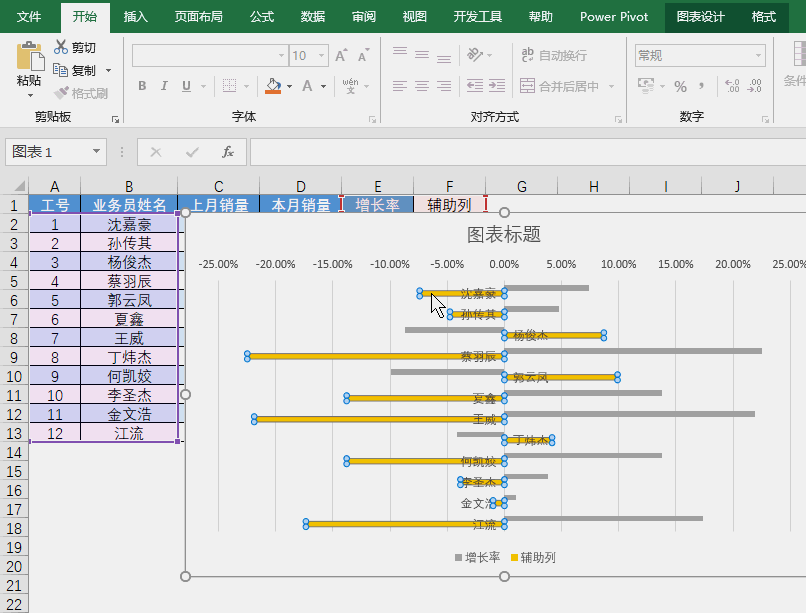This screenshot has width=806, height=613.
Task: Align text to middle vertically
Action: [x=422, y=54]
